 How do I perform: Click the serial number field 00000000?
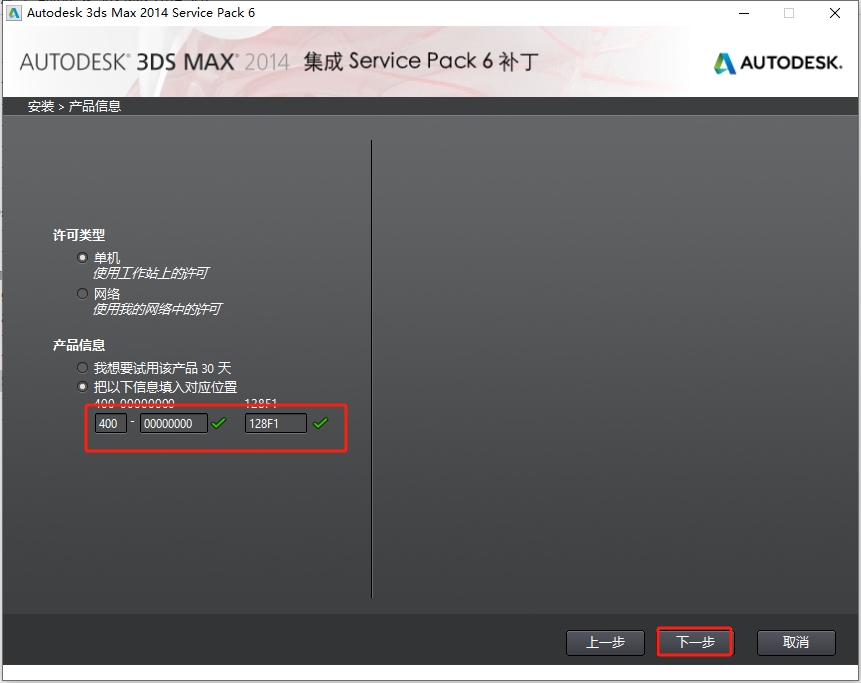point(174,423)
